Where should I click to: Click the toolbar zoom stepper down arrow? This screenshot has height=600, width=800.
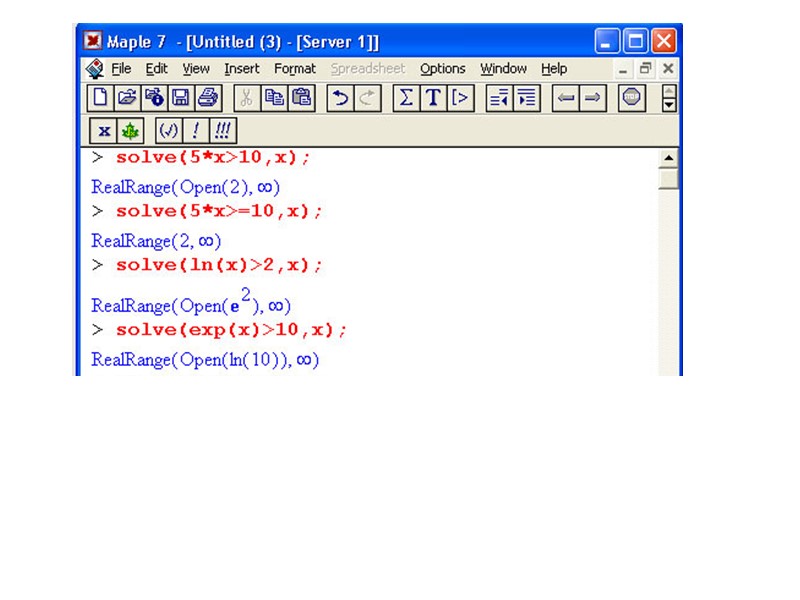[669, 105]
